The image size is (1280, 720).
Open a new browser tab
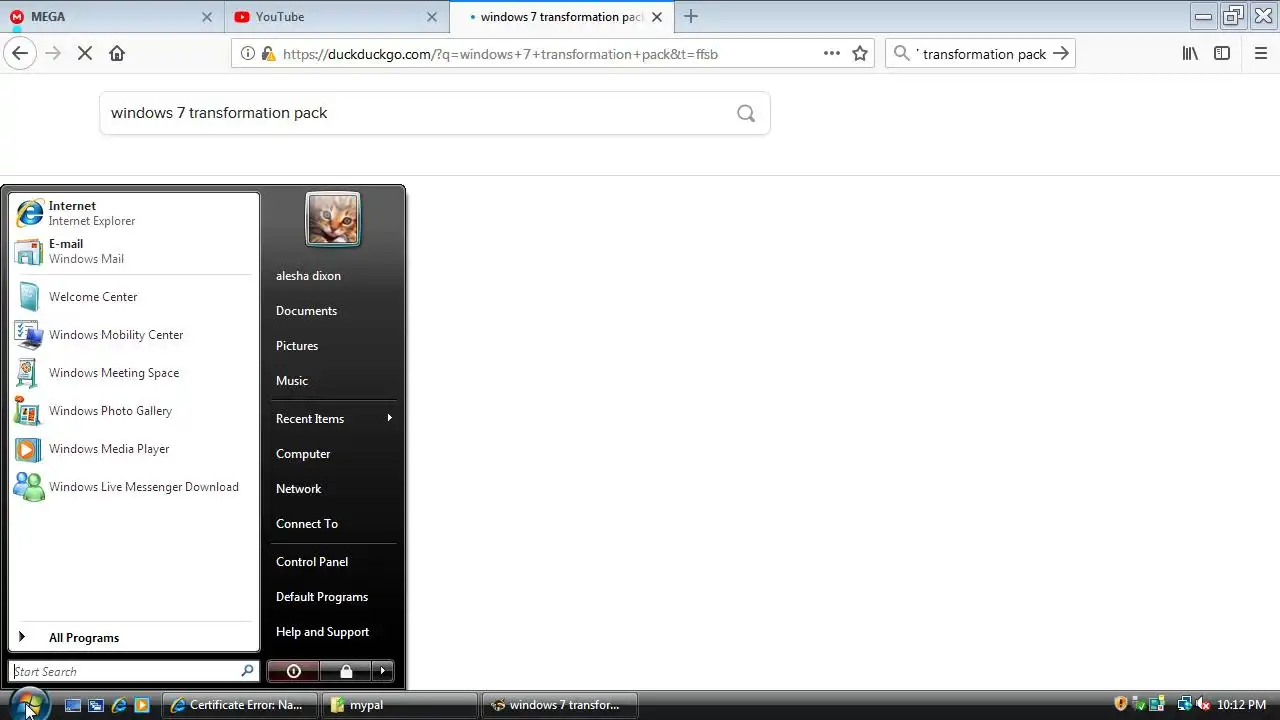(691, 17)
